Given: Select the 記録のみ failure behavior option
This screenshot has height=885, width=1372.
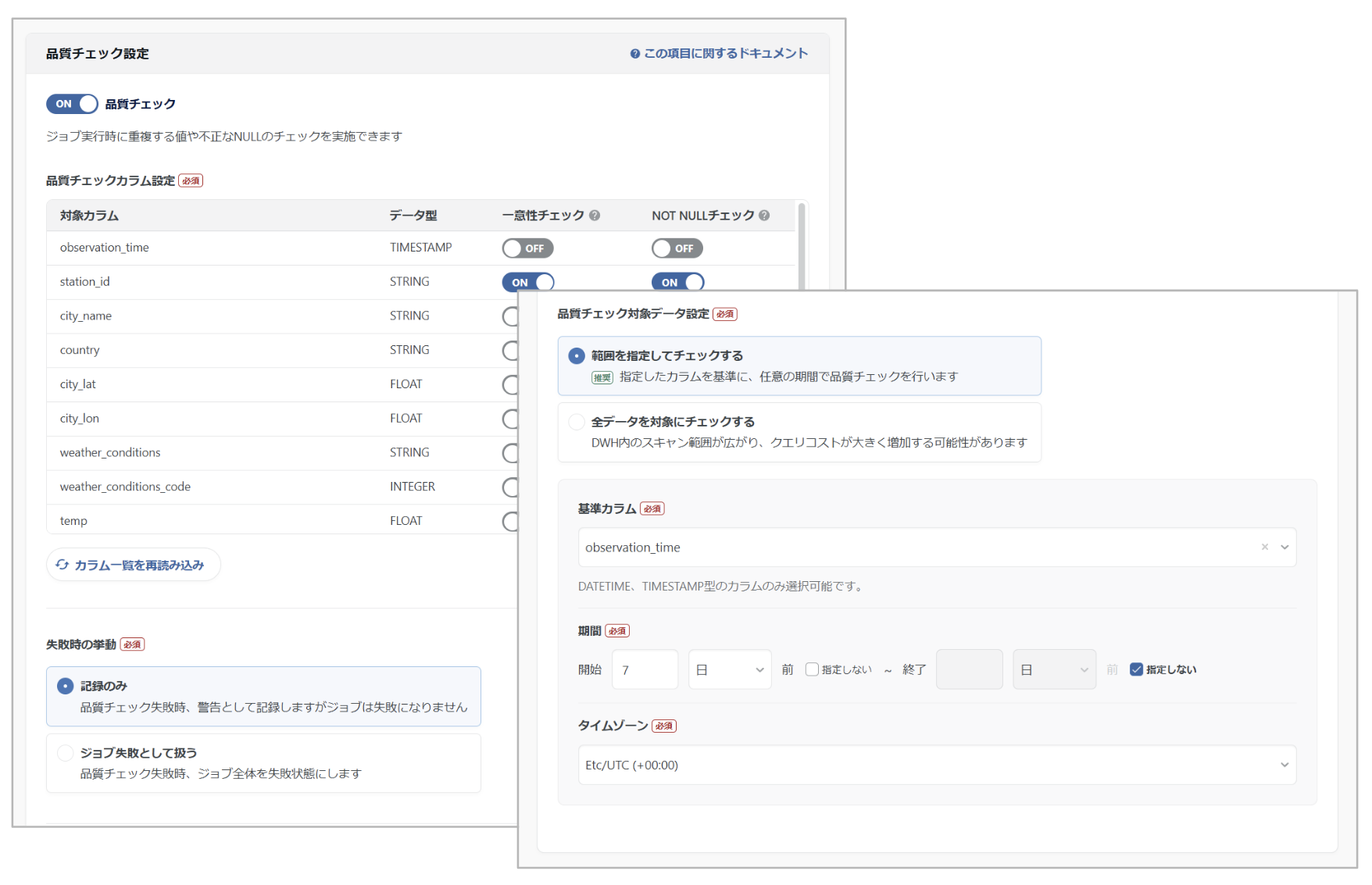Looking at the screenshot, I should pos(65,685).
